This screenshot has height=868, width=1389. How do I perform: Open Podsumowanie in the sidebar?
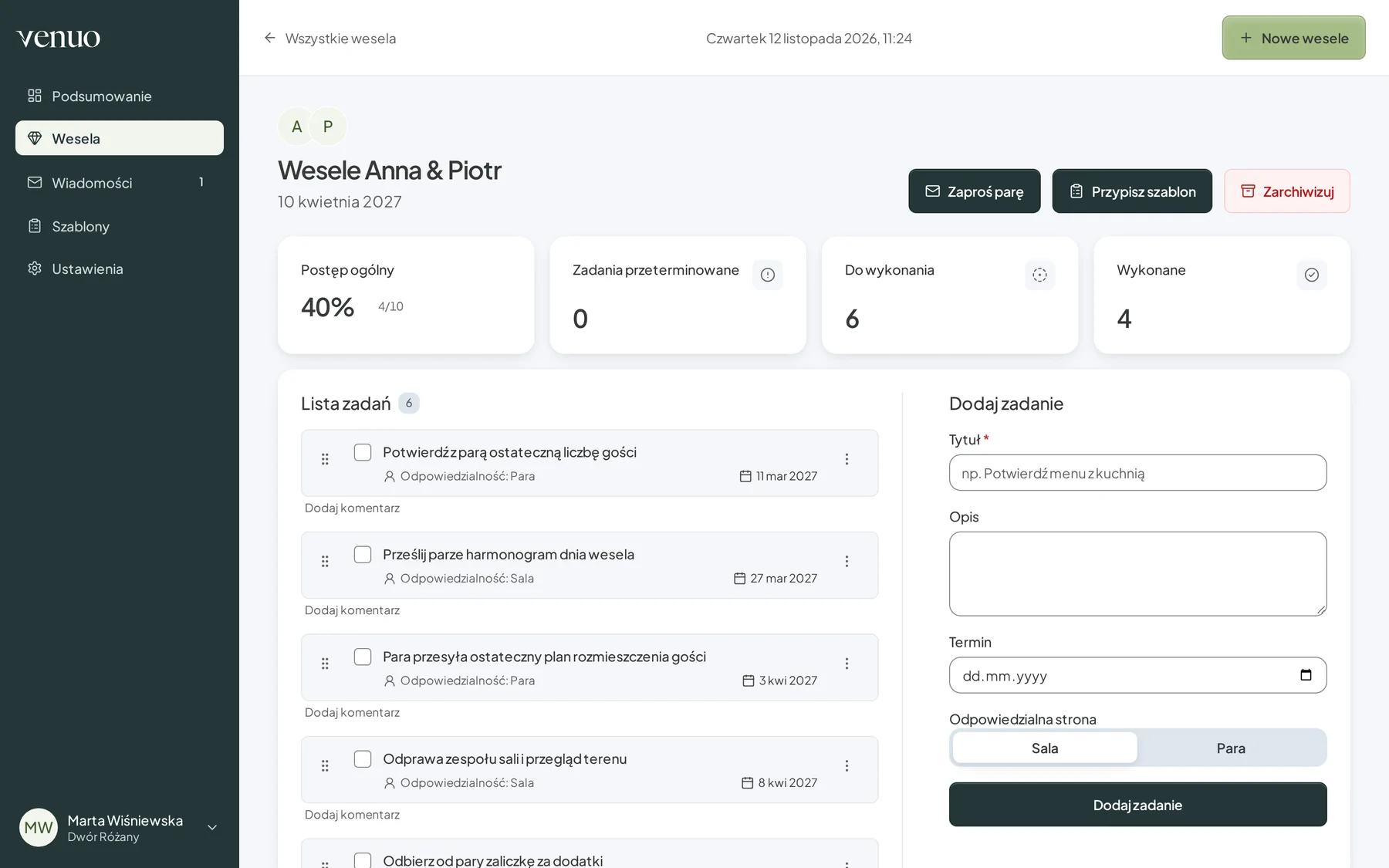click(120, 96)
